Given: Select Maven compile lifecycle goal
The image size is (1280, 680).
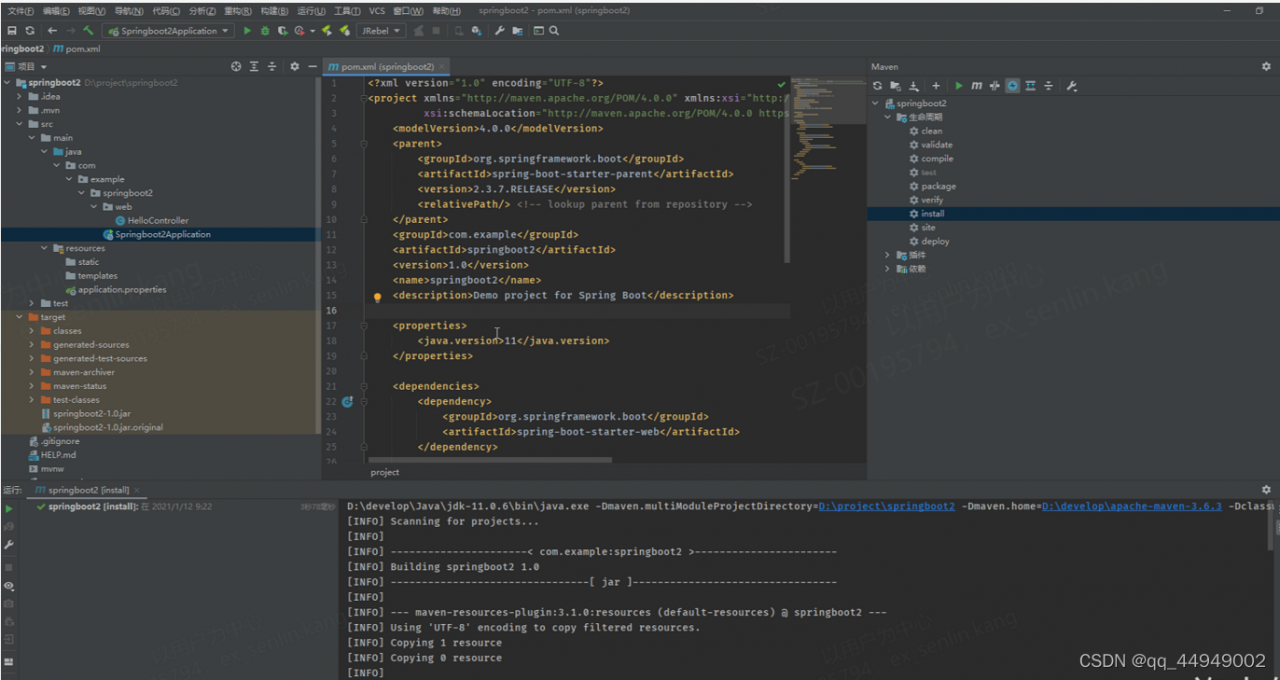Looking at the screenshot, I should (x=937, y=158).
